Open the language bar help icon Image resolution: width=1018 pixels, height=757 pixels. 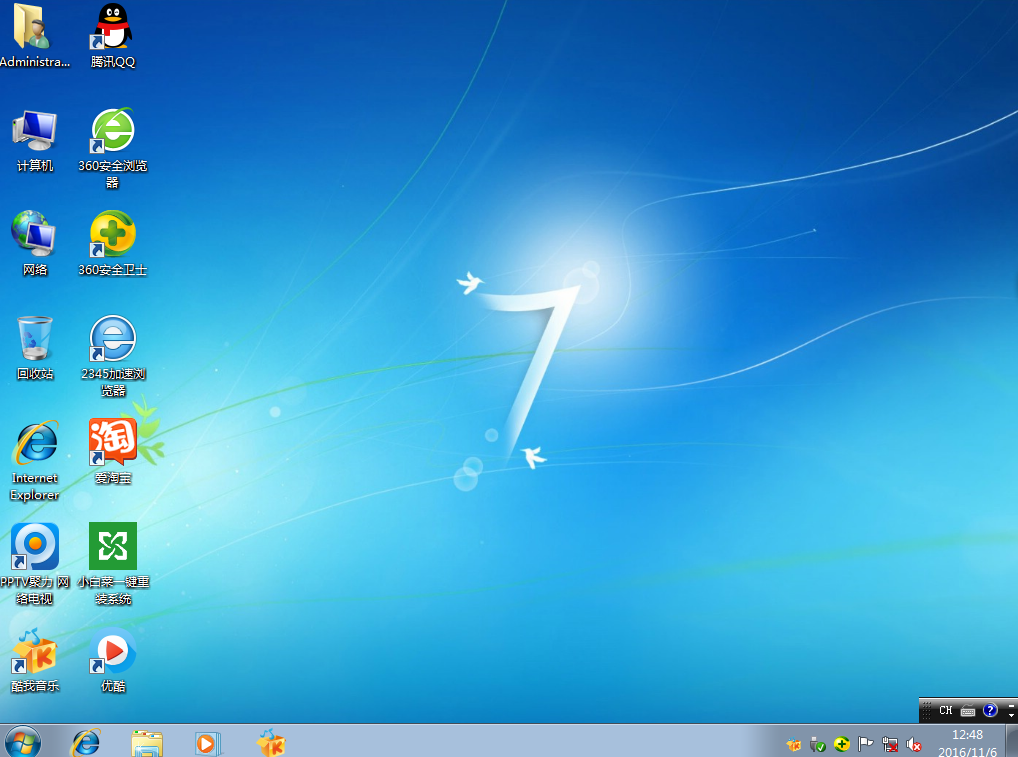pyautogui.click(x=989, y=710)
